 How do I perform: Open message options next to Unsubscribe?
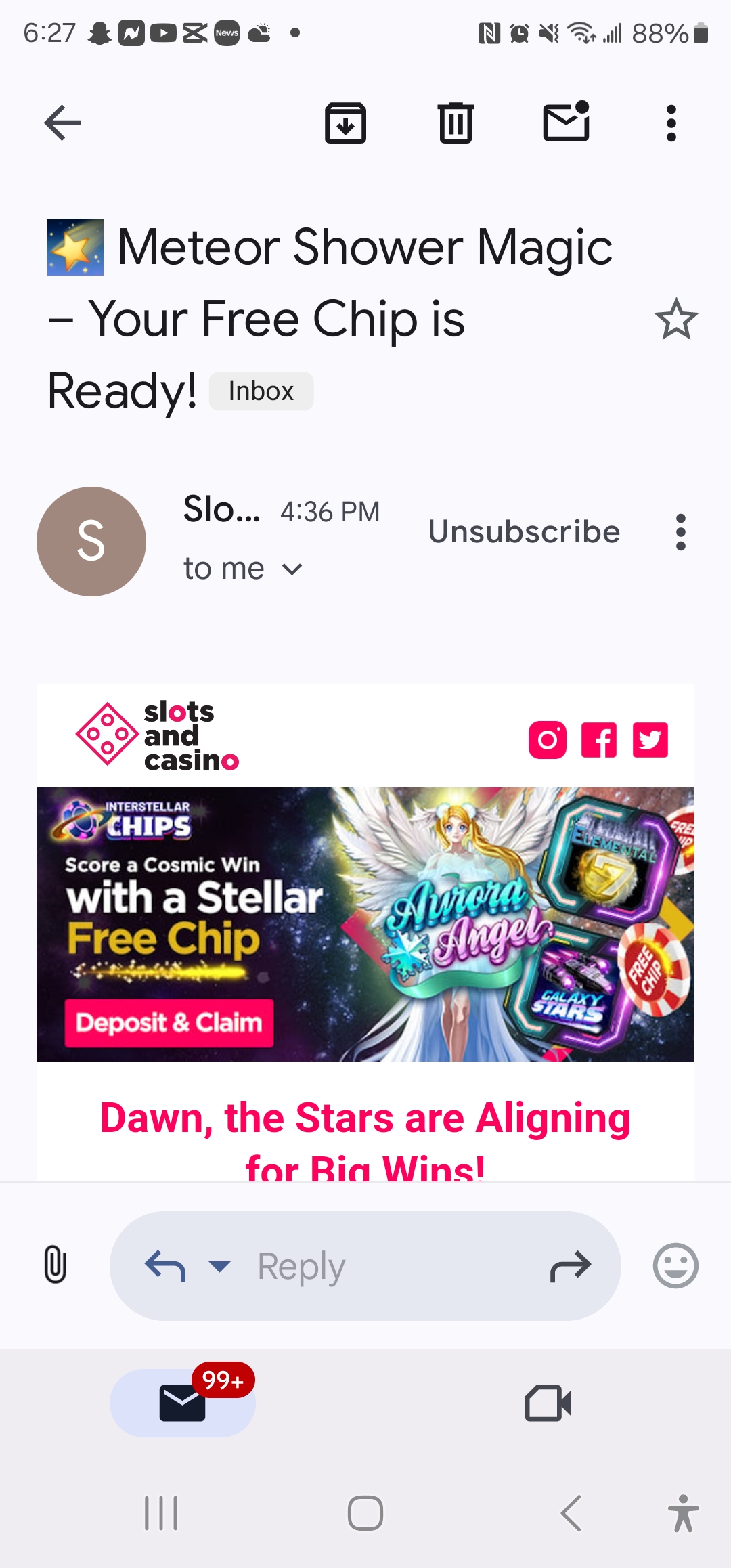(x=681, y=532)
